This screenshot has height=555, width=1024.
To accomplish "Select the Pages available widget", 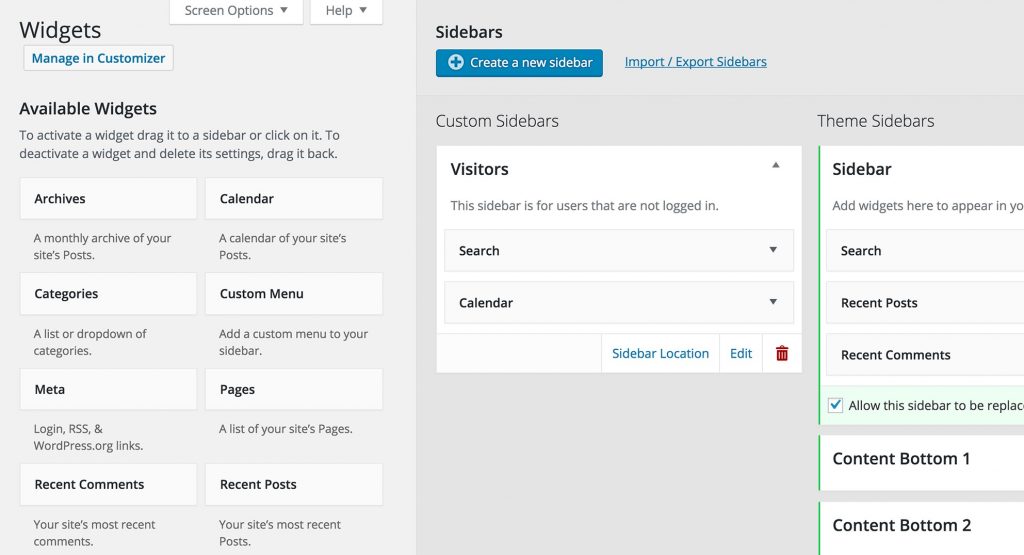I will point(293,389).
